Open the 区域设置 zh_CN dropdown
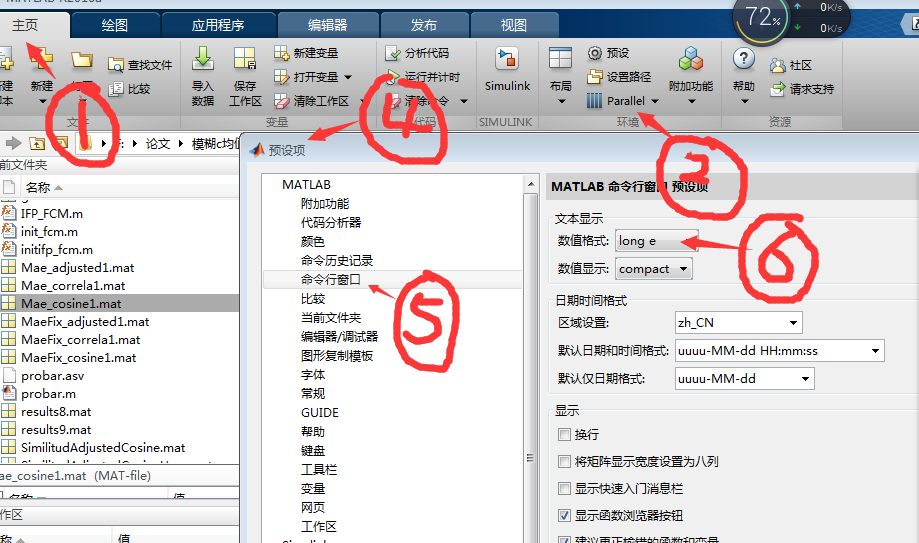The width and height of the screenshot is (919, 543). click(738, 323)
